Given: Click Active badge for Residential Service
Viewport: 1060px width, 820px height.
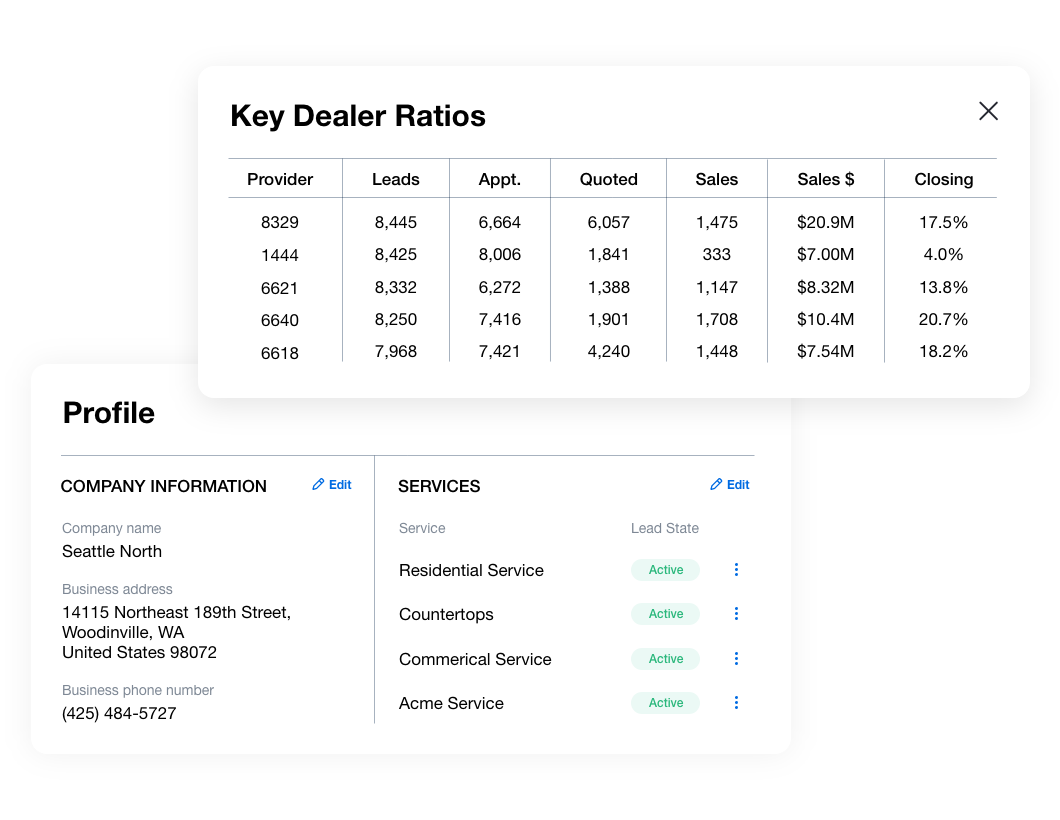Looking at the screenshot, I should point(665,570).
